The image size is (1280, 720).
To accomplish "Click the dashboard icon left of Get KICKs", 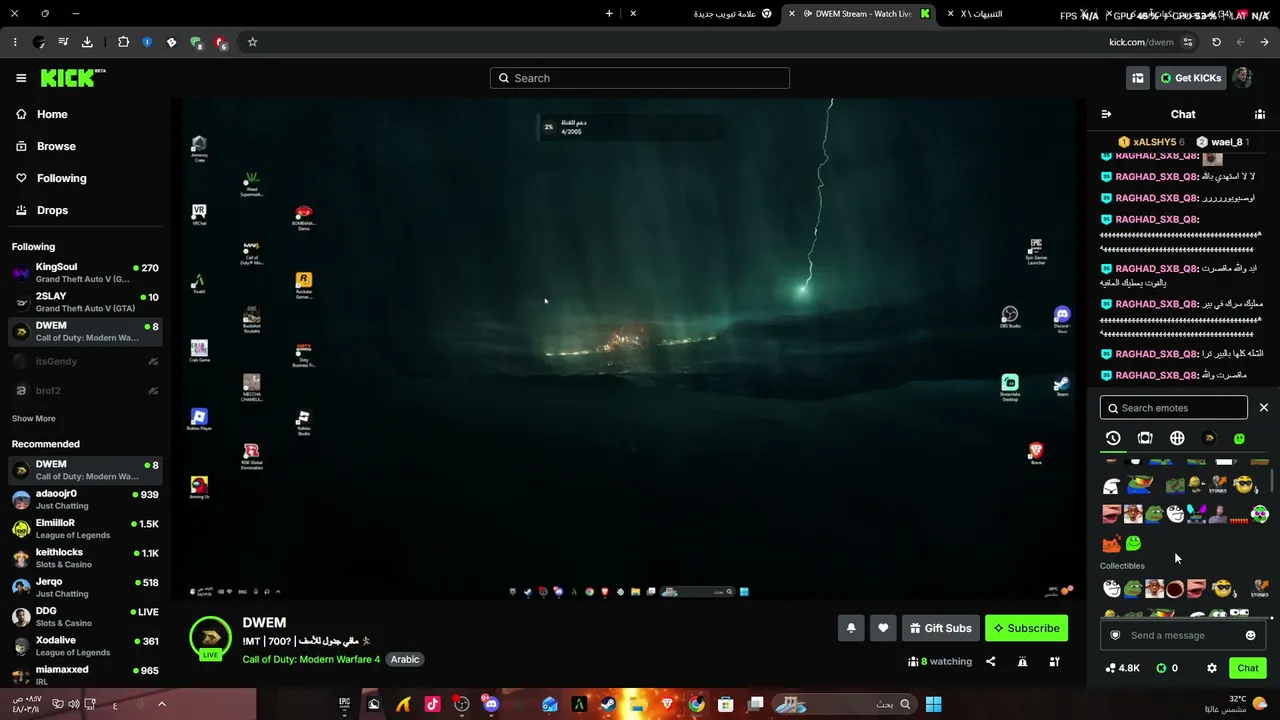I will [1138, 78].
